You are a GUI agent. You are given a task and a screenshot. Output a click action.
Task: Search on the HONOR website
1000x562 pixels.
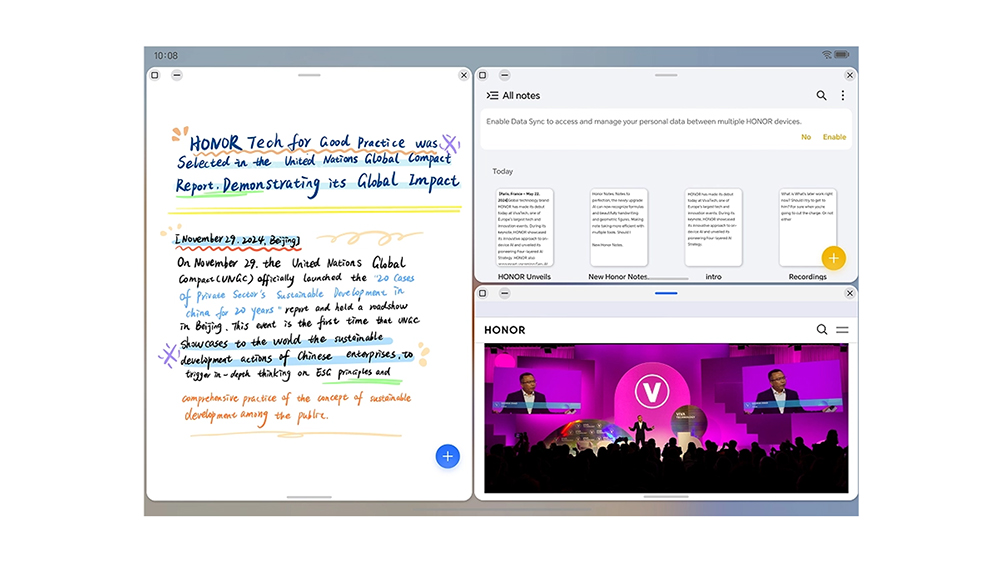point(821,329)
